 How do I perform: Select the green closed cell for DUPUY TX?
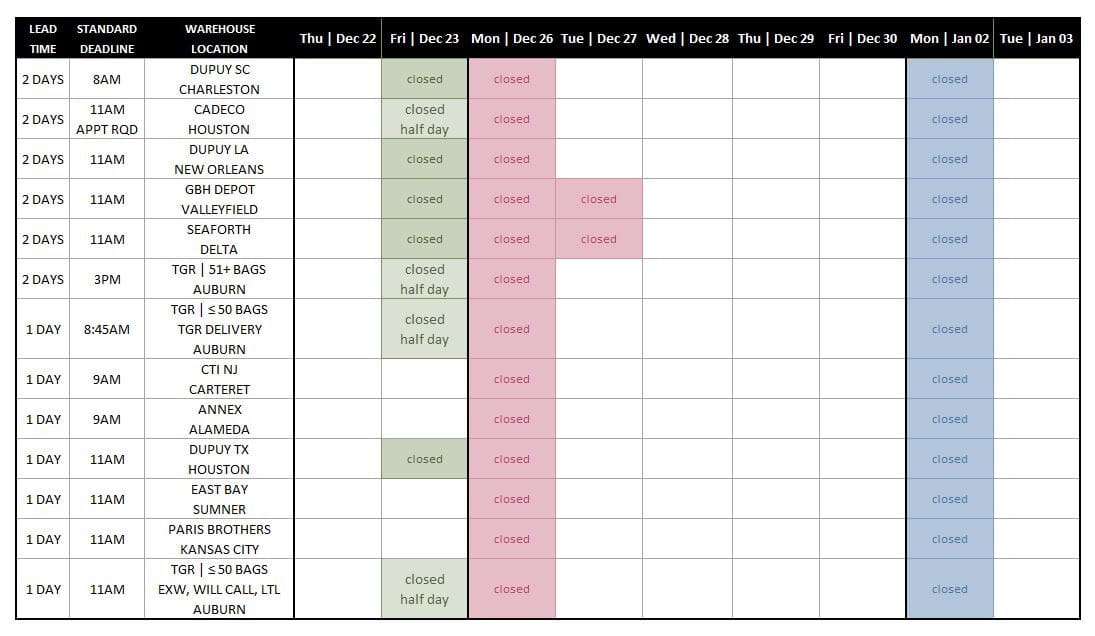(425, 459)
